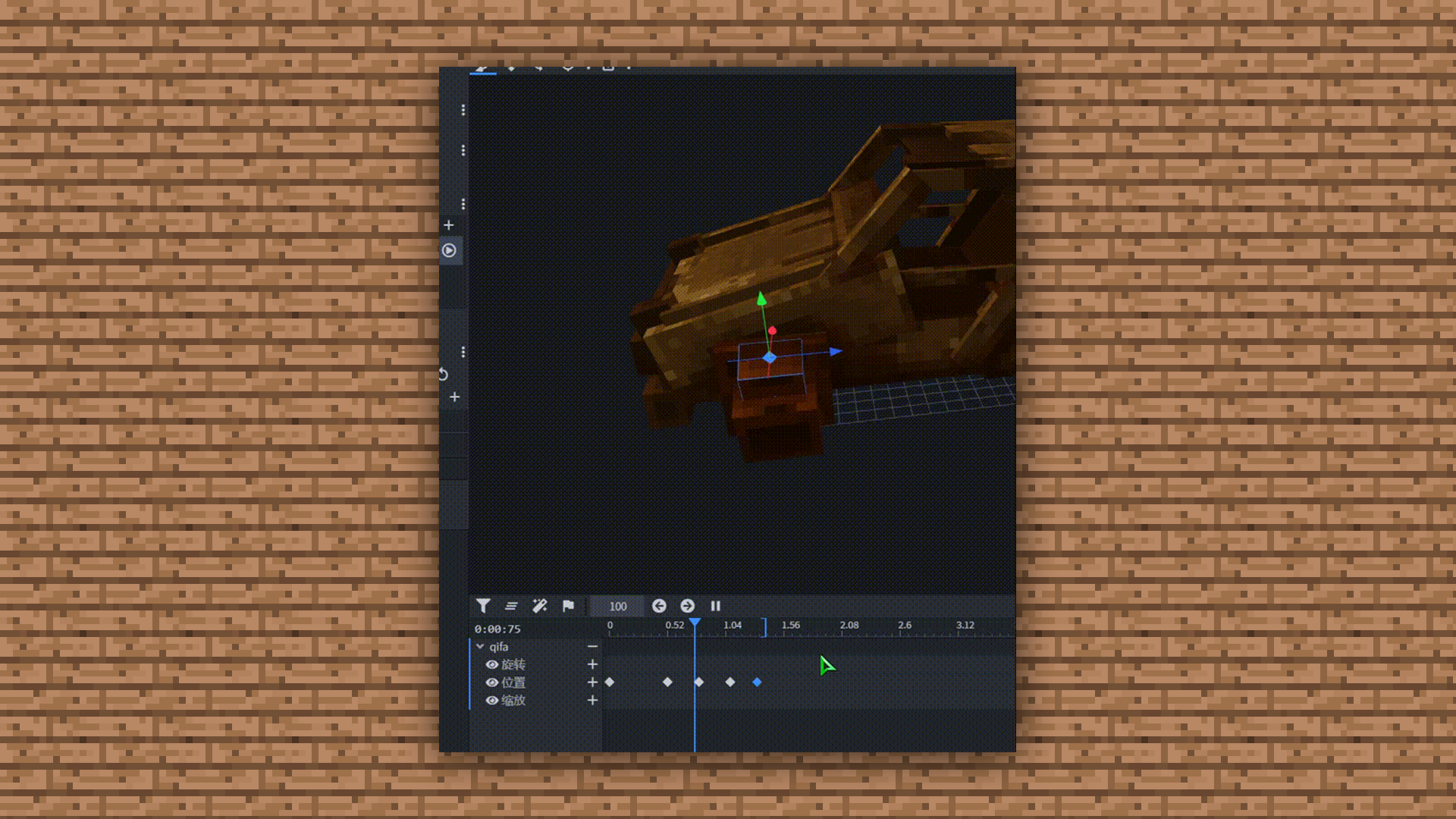Click the play-circle animation icon in sidebar

(449, 250)
